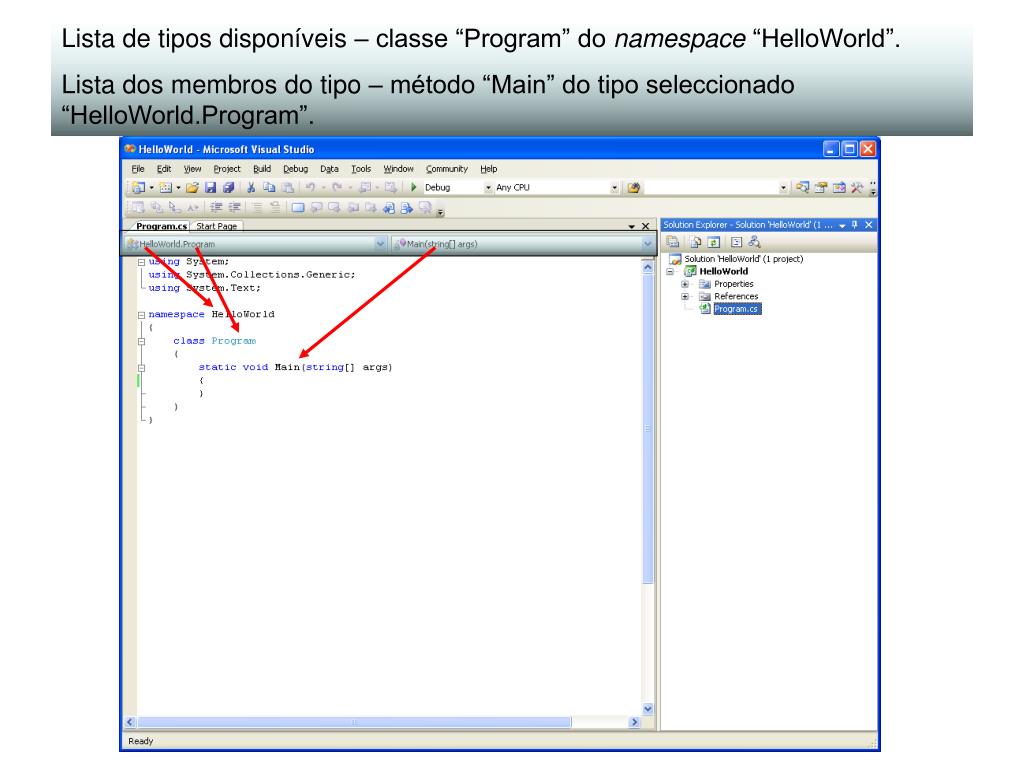The height and width of the screenshot is (768, 1024).
Task: Select Program.cs in Solution Explorer
Action: [735, 309]
